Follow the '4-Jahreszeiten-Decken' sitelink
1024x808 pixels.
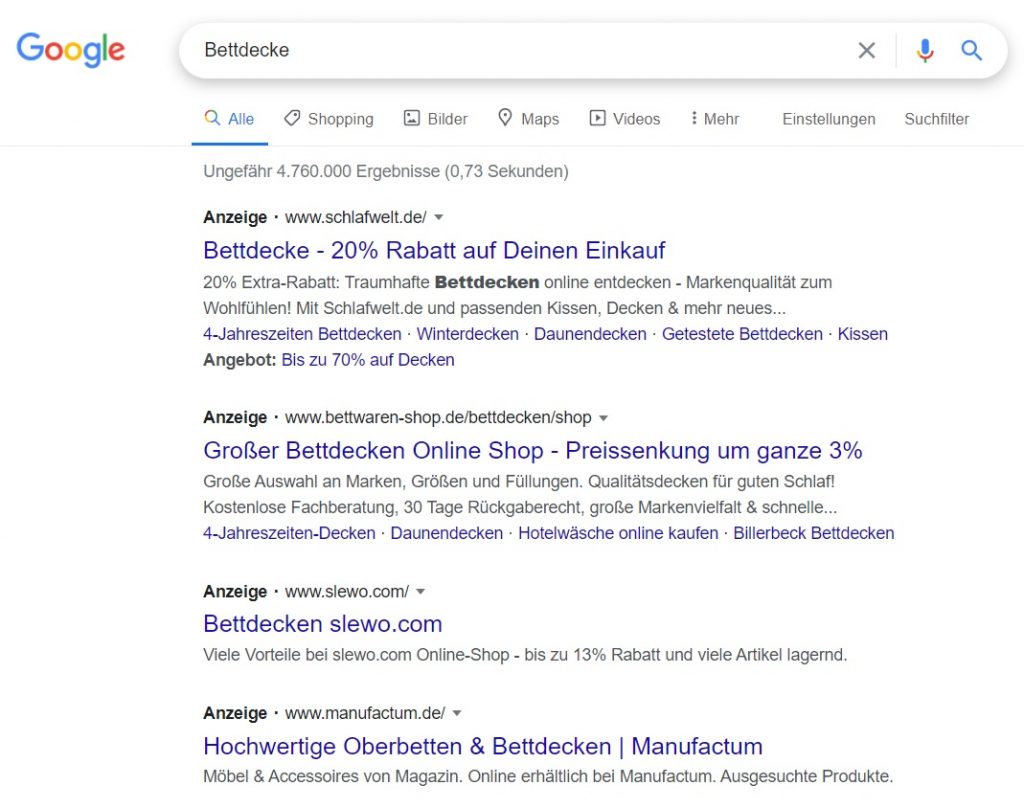pyautogui.click(x=289, y=533)
